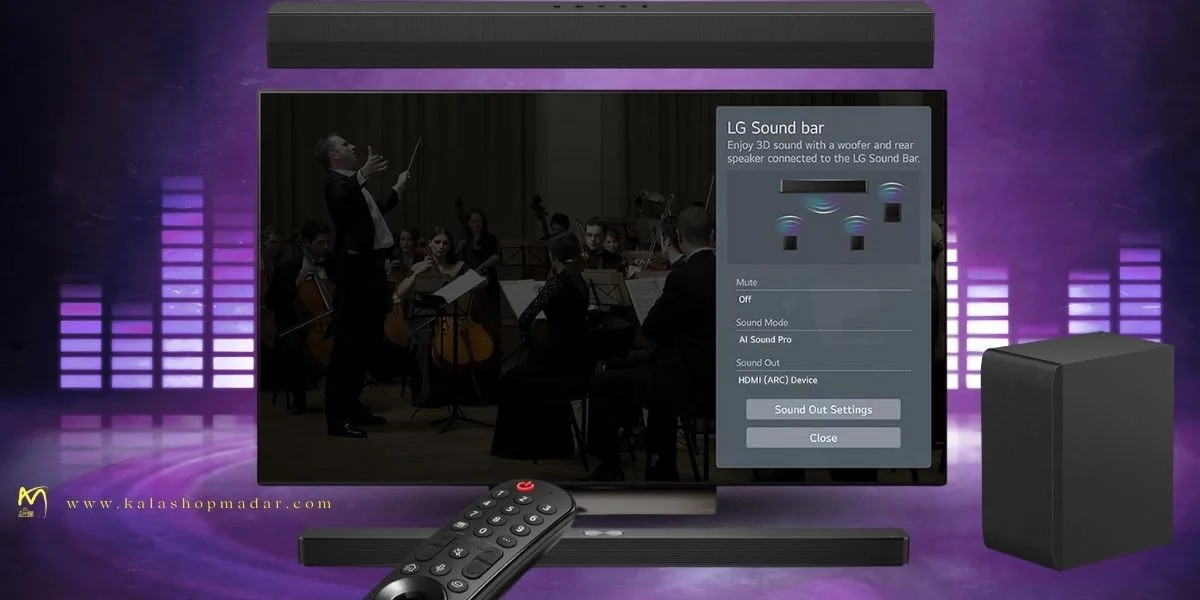Tap the red power button on the remote
This screenshot has width=1200, height=600.
click(525, 486)
